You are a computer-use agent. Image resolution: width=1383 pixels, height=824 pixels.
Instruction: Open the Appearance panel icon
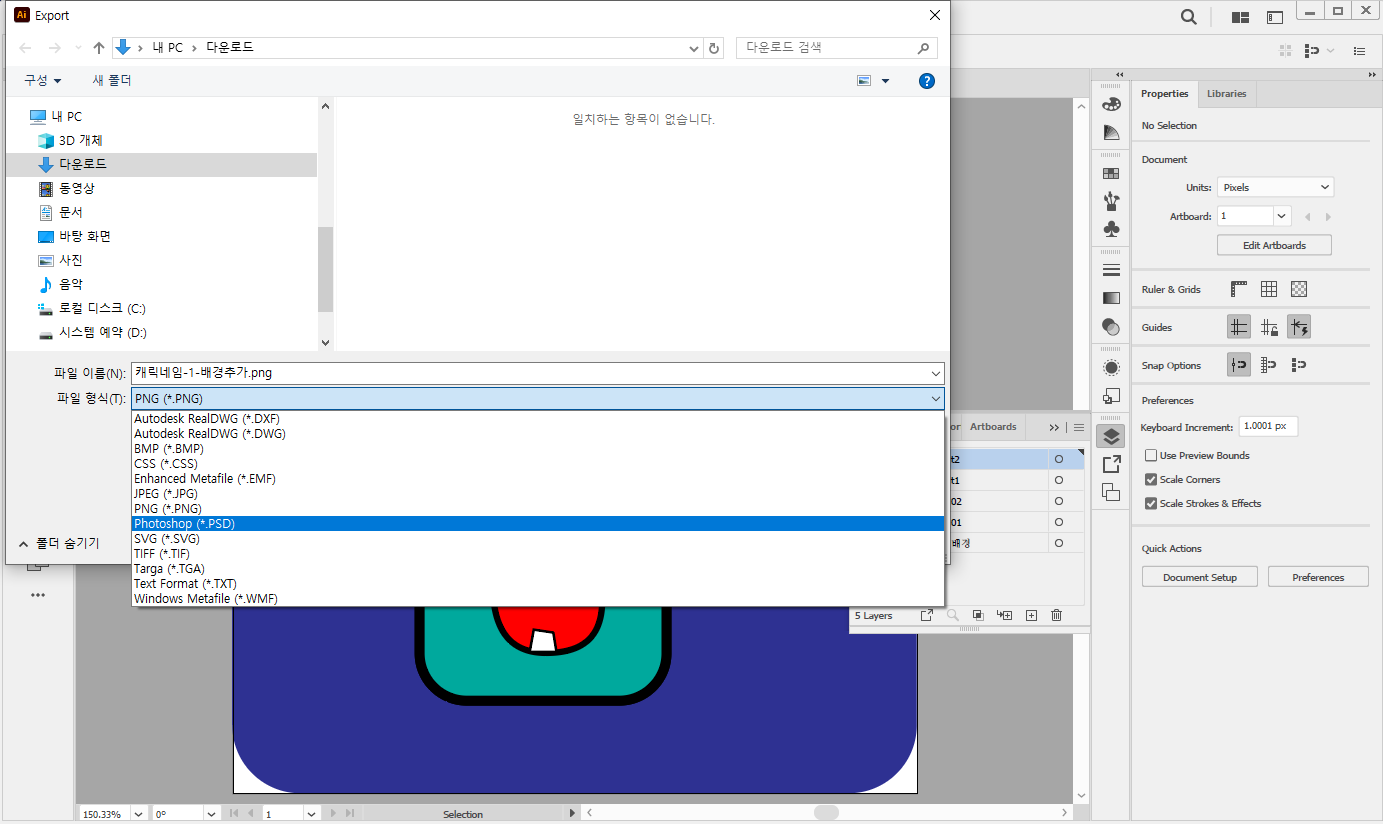coord(1111,367)
